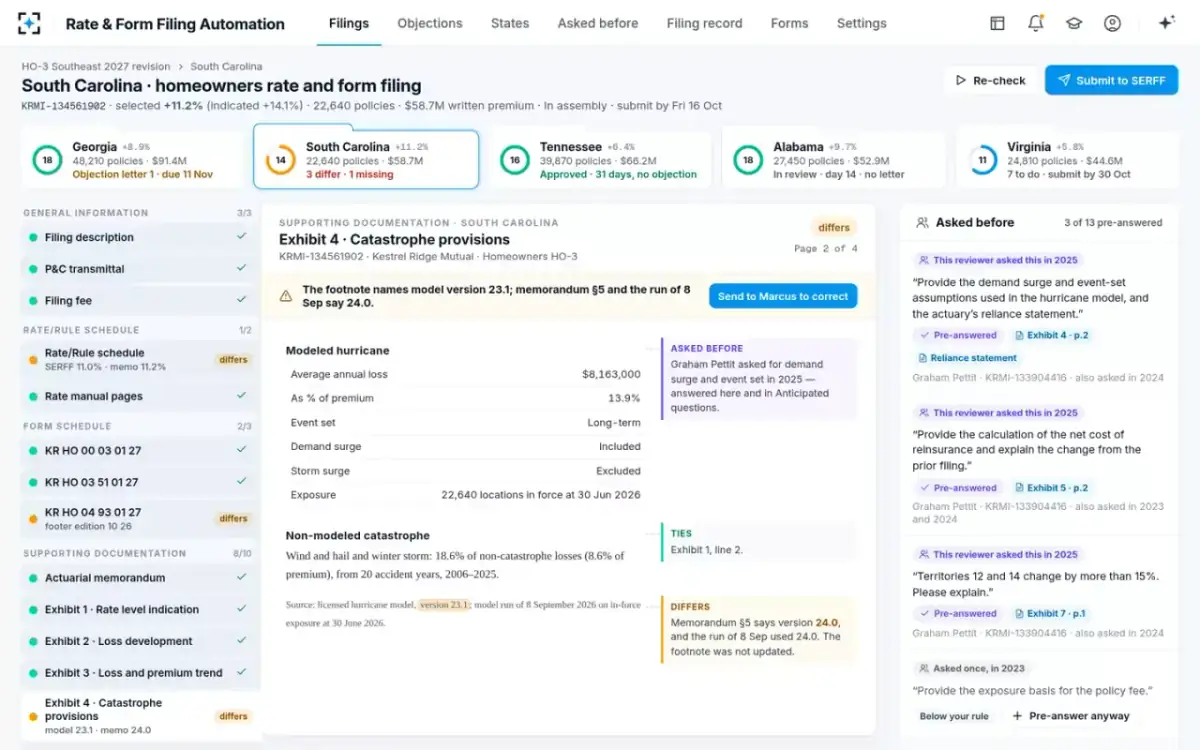Click the Virginia progress ring showing 11
The height and width of the screenshot is (750, 1200).
[982, 160]
